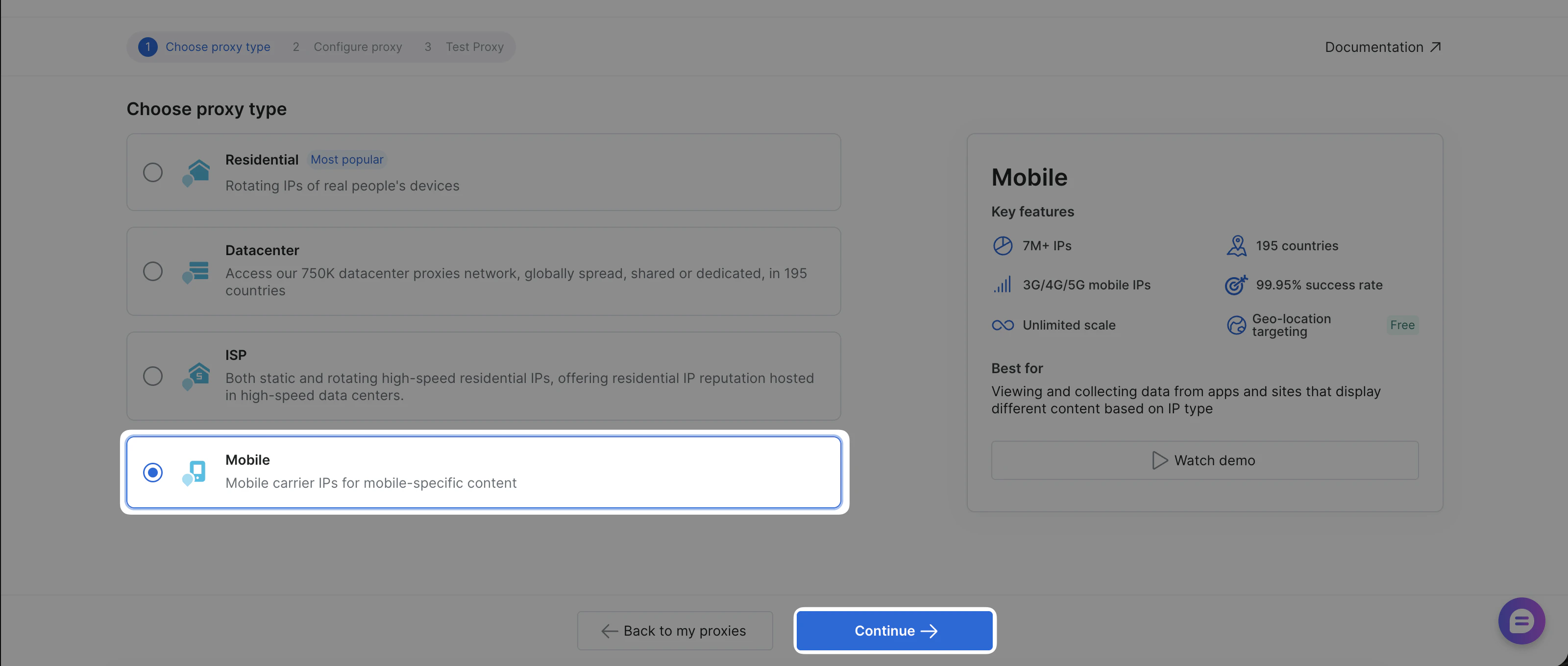Image resolution: width=1568 pixels, height=666 pixels.
Task: Click the Continue button
Action: 894,631
